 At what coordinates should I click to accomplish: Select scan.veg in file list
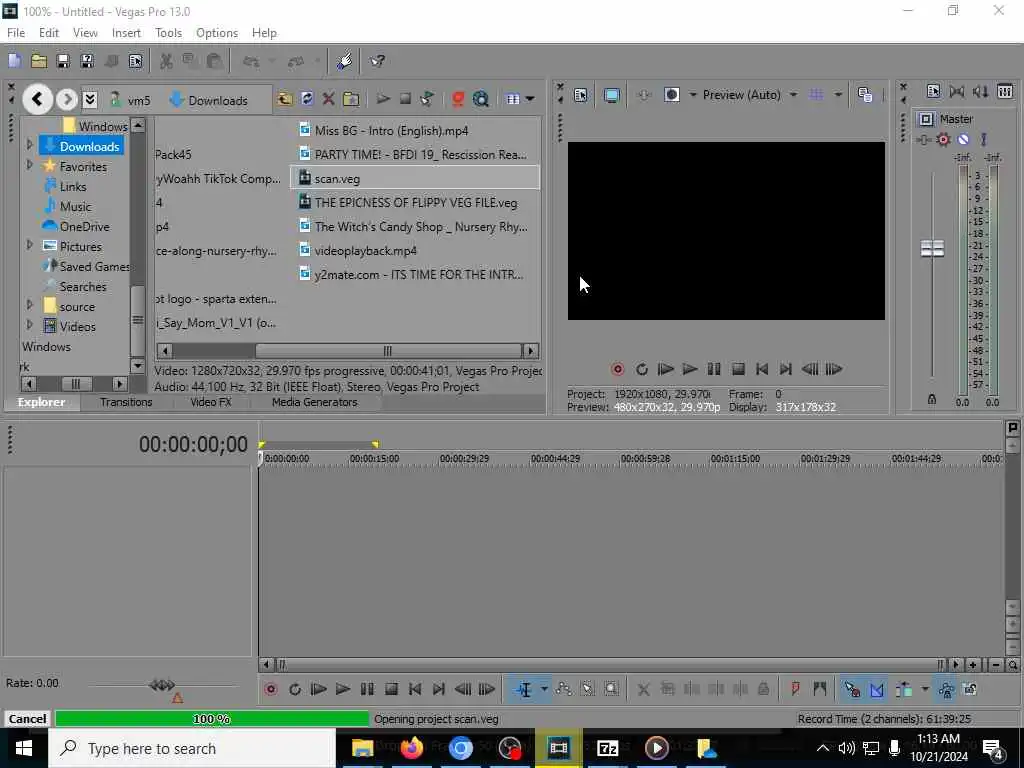[x=415, y=178]
